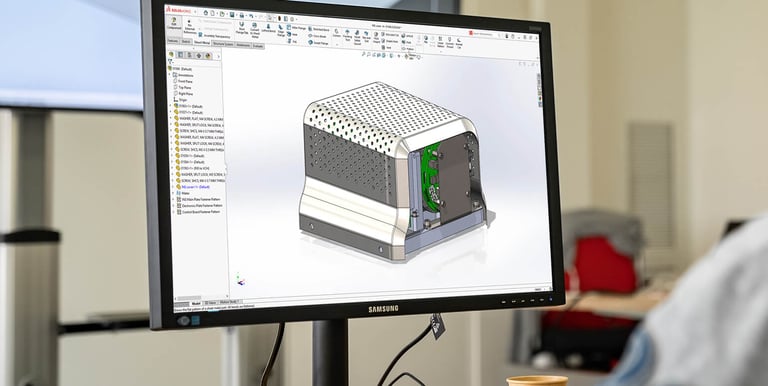Screen dimensions: 768x386
Task: Click the Open document icon
Action: [222, 14]
